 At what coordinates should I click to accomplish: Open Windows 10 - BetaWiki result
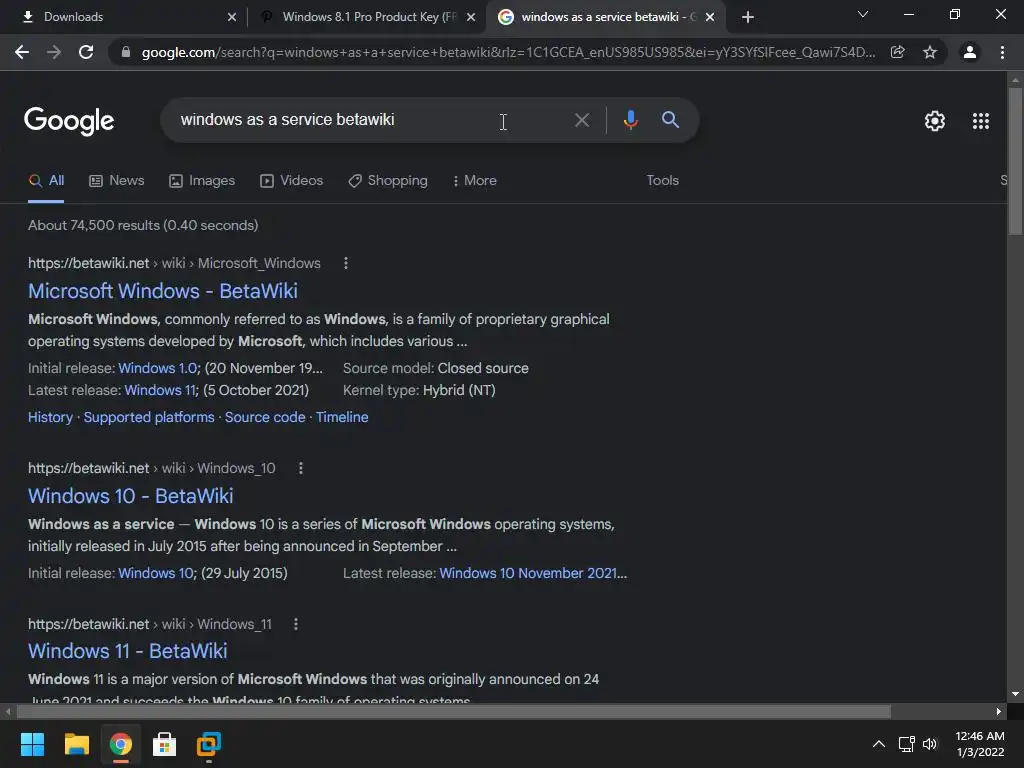click(131, 496)
